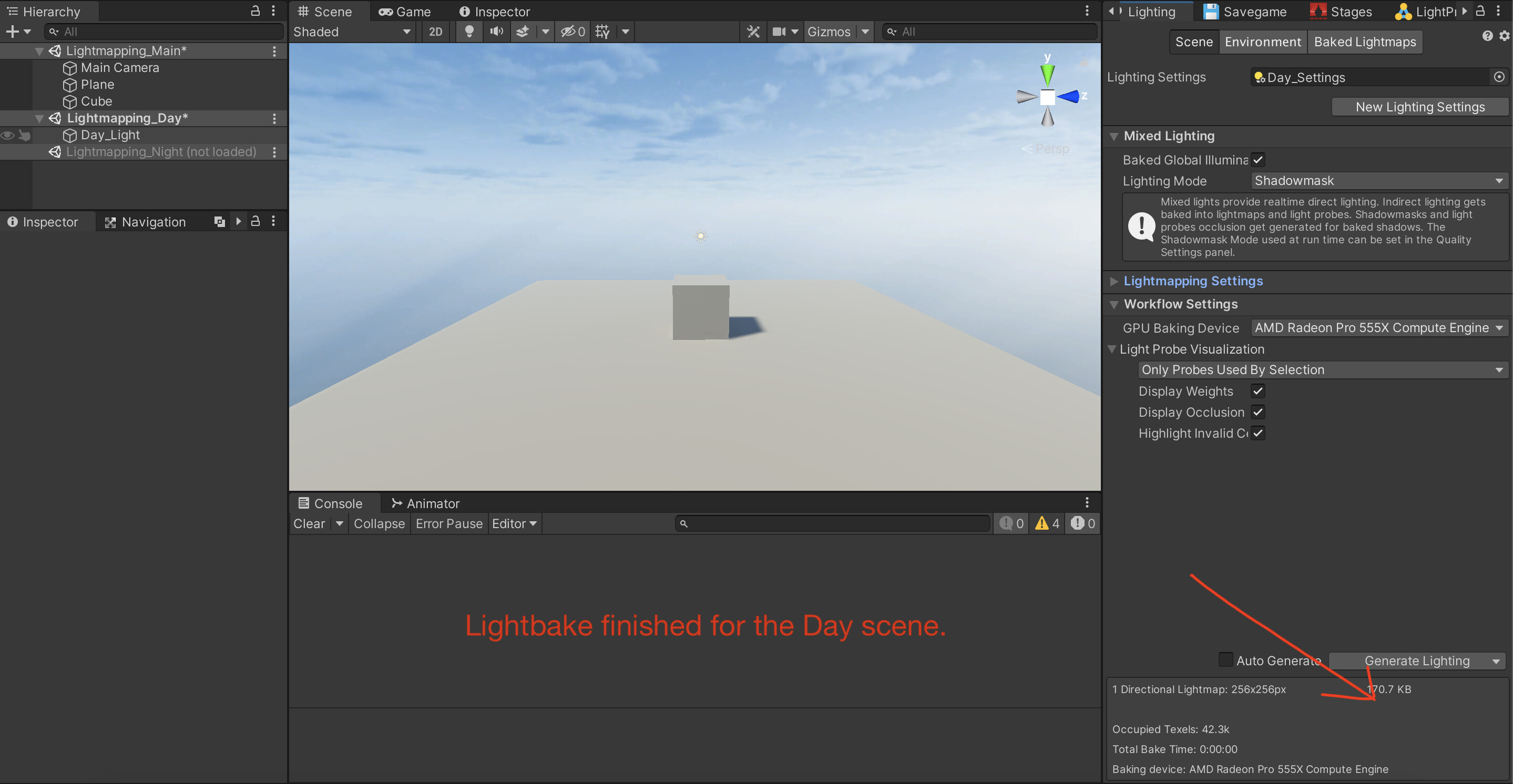Image resolution: width=1513 pixels, height=784 pixels.
Task: Click the Day_Settings object picker target icon
Action: pos(1499,77)
